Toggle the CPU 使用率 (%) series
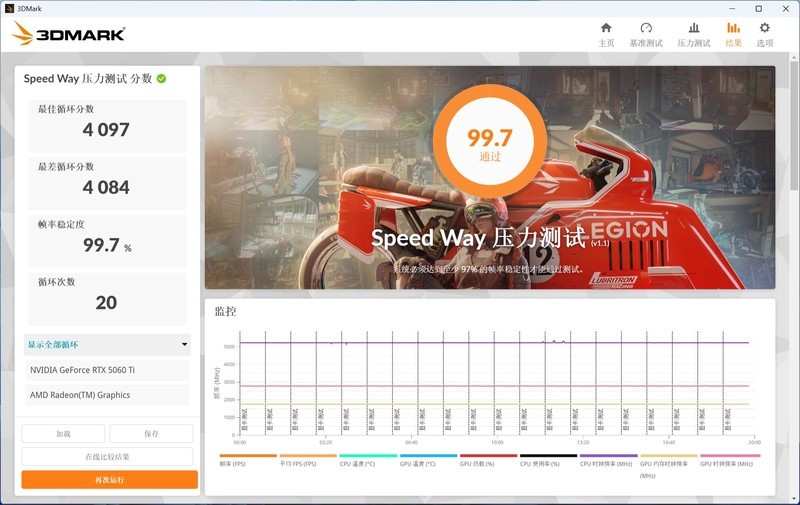This screenshot has height=505, width=800. point(548,461)
